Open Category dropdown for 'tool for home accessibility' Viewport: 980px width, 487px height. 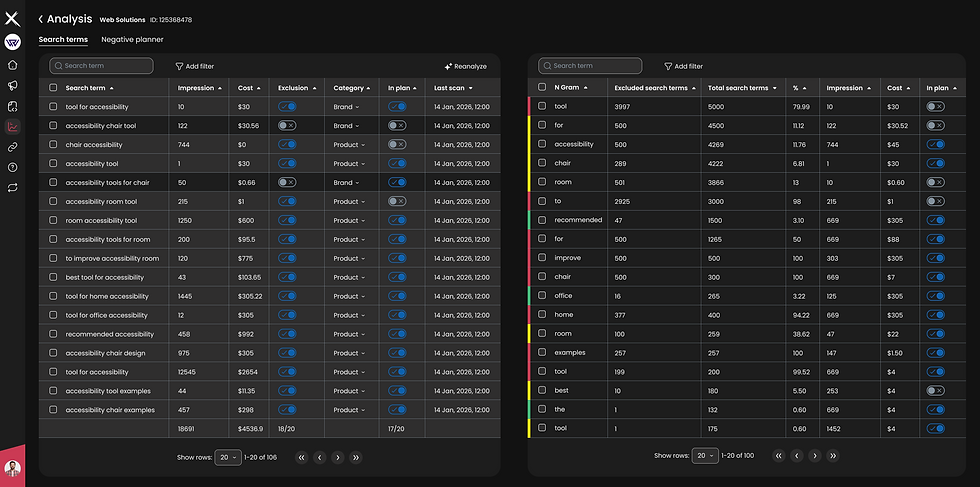(x=349, y=296)
